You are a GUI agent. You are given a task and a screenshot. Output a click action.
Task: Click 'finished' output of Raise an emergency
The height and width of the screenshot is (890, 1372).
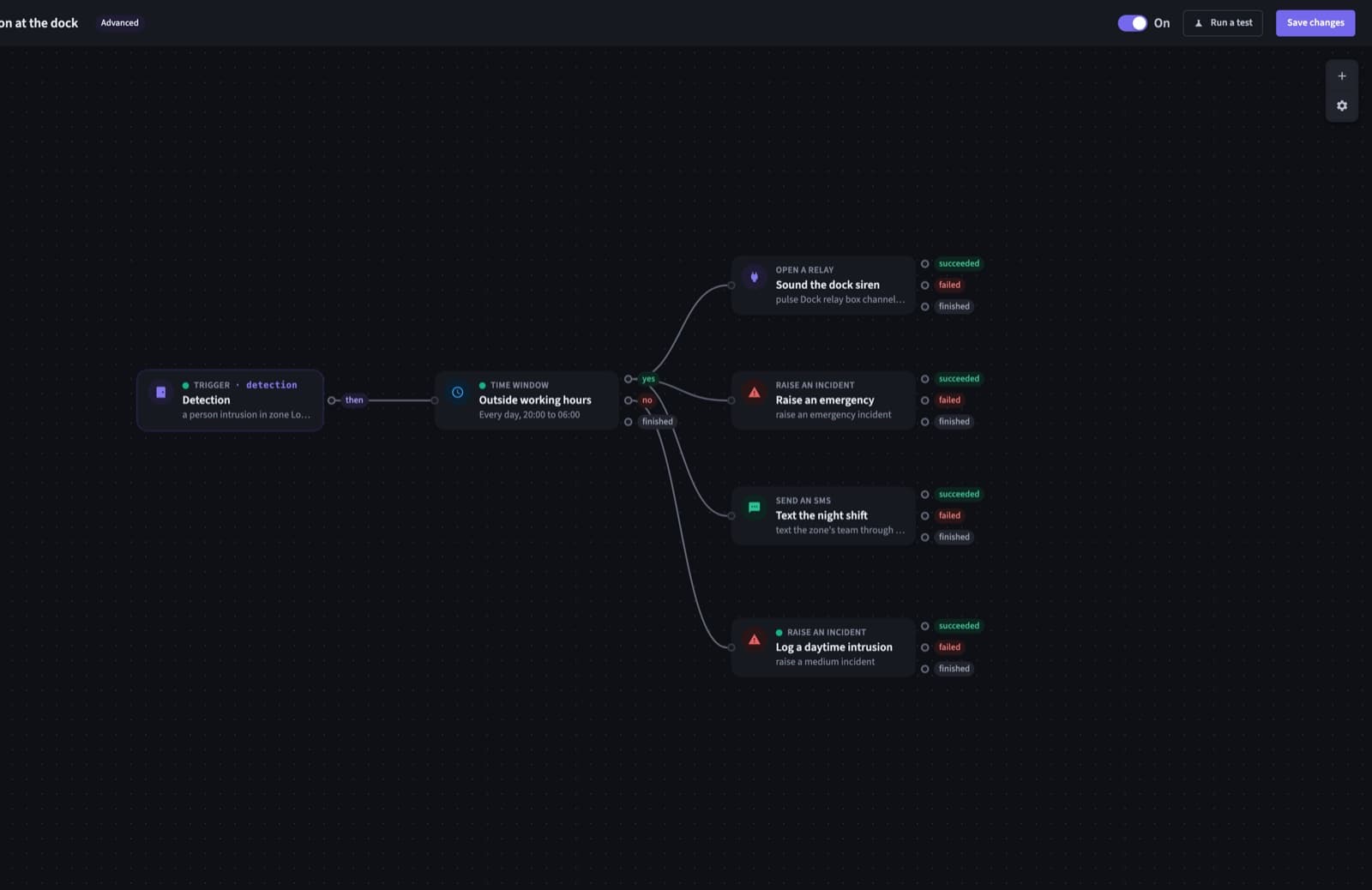pyautogui.click(x=925, y=422)
